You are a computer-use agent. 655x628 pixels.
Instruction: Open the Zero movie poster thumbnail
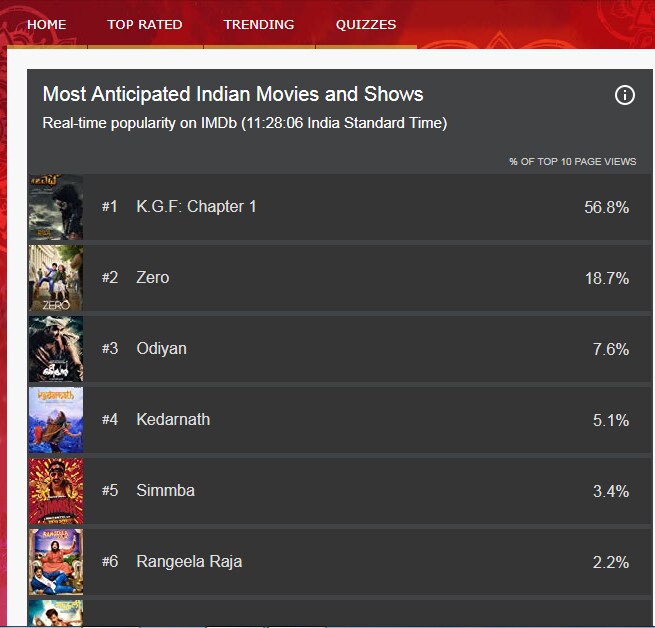coord(56,278)
